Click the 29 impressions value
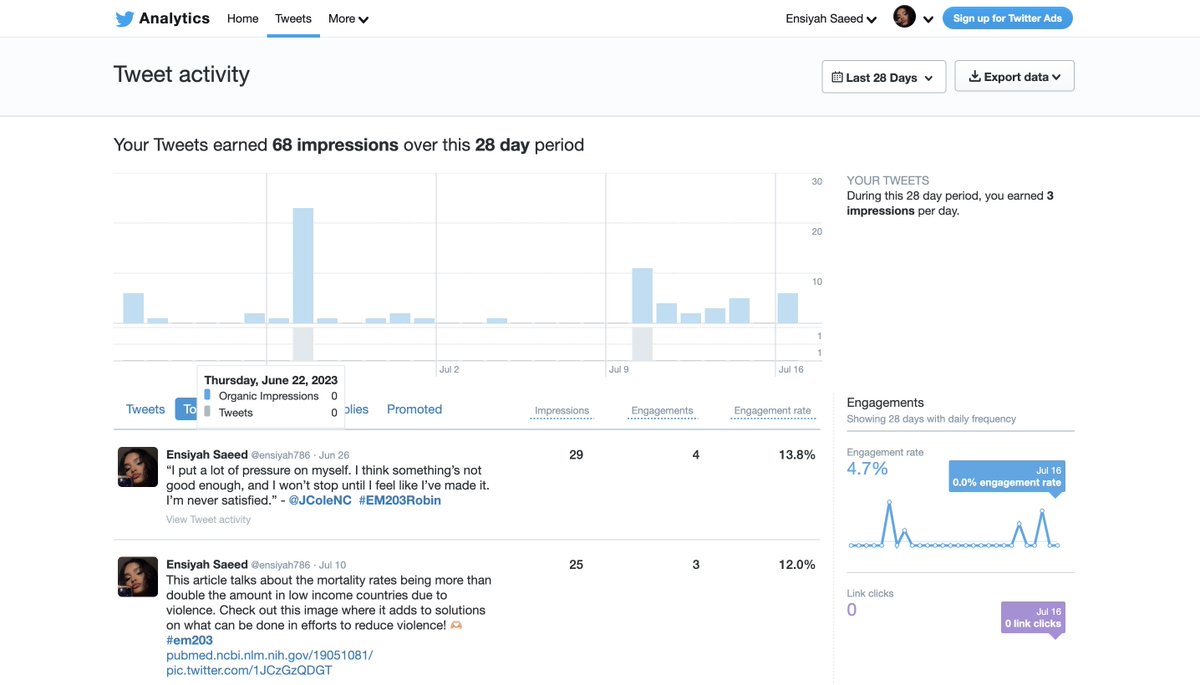Screen dimensions: 1200x685 576,455
